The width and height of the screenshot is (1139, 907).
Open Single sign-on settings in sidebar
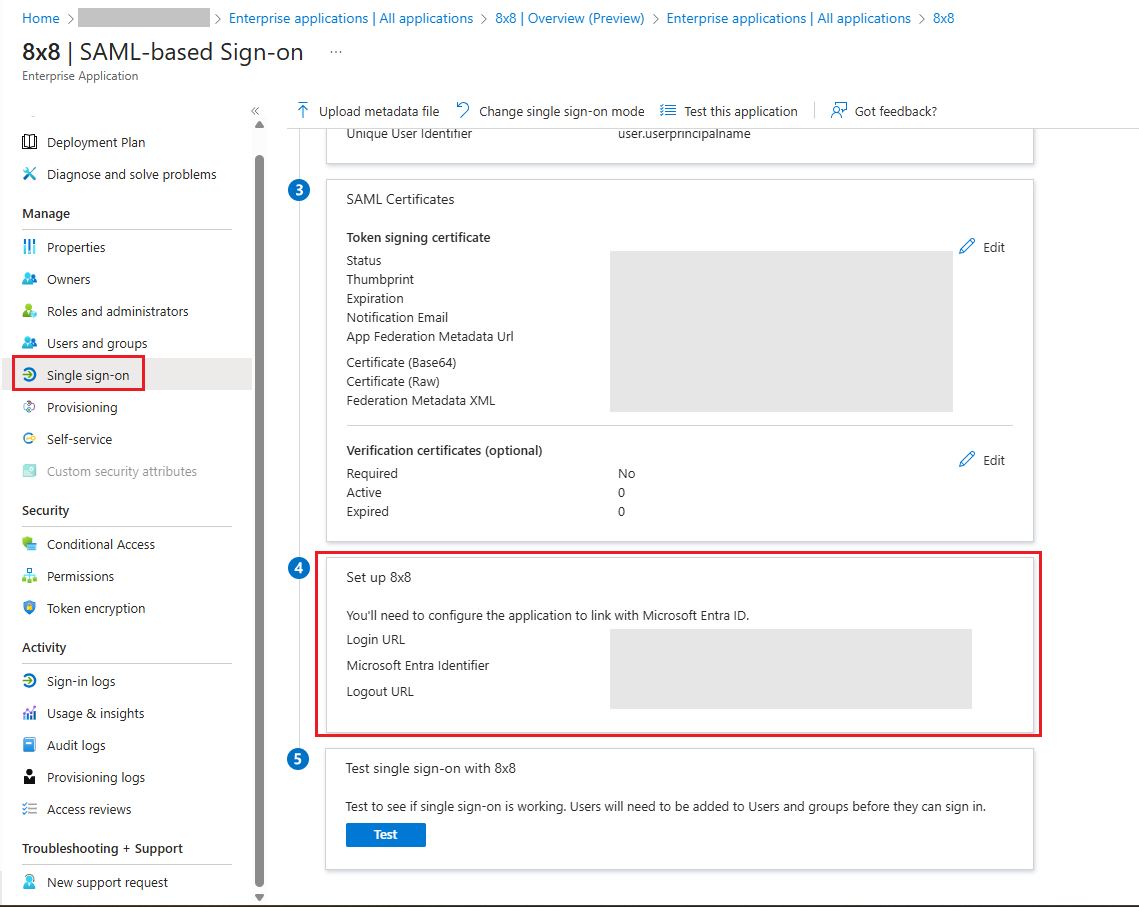[x=88, y=373]
